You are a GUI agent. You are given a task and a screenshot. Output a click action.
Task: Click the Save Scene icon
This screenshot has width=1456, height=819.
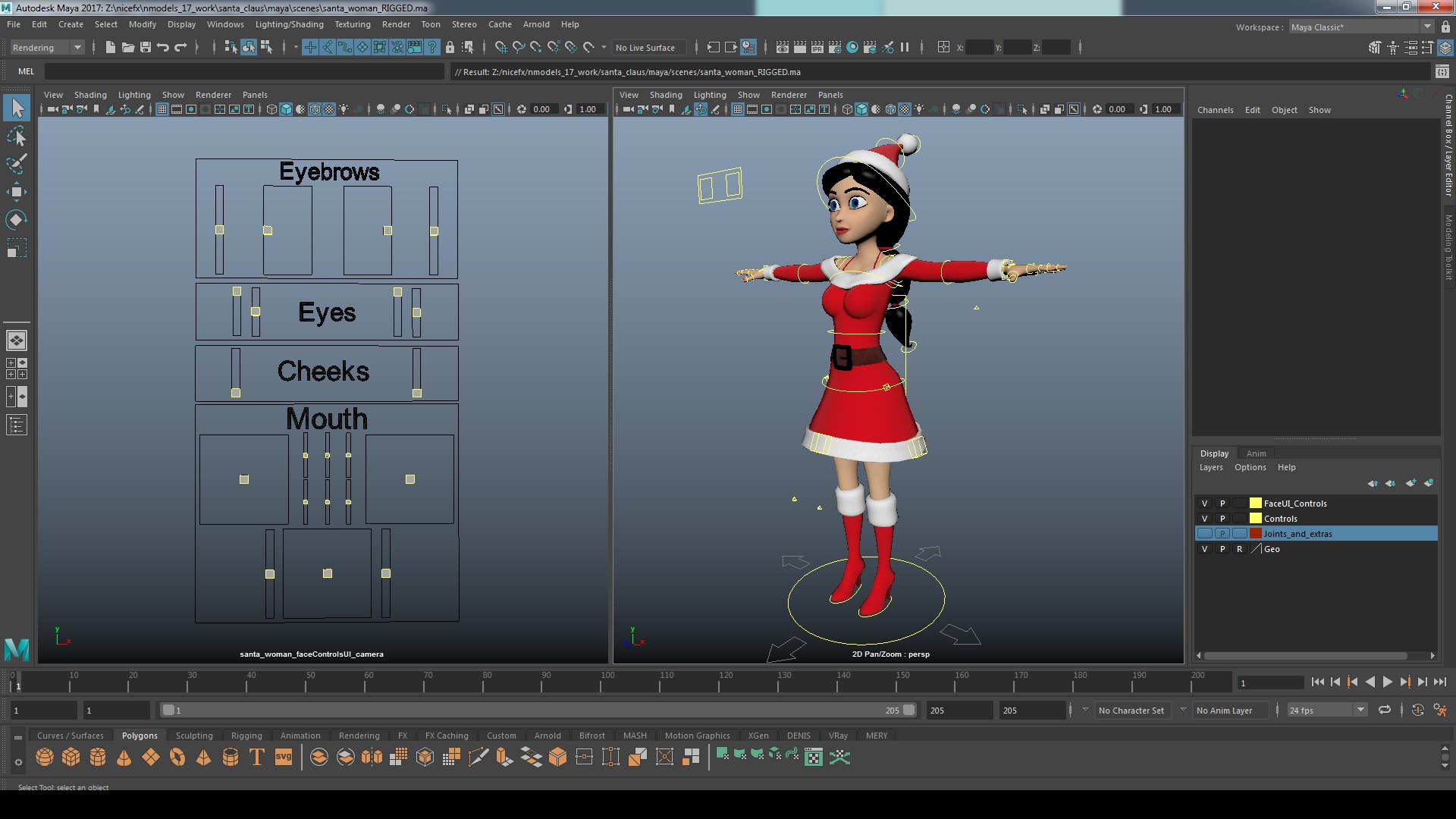146,47
